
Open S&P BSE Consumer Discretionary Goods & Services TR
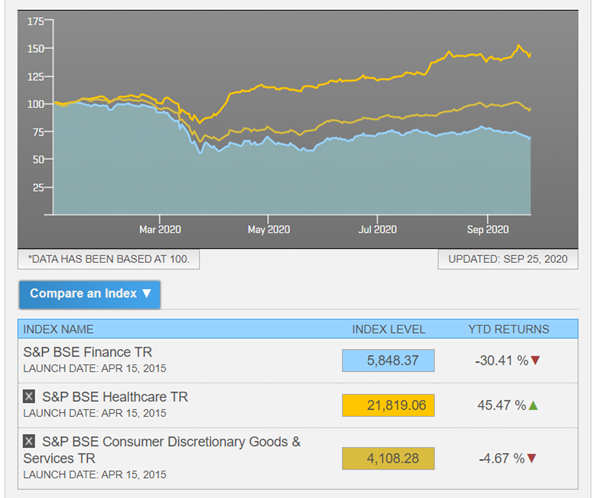(162, 450)
